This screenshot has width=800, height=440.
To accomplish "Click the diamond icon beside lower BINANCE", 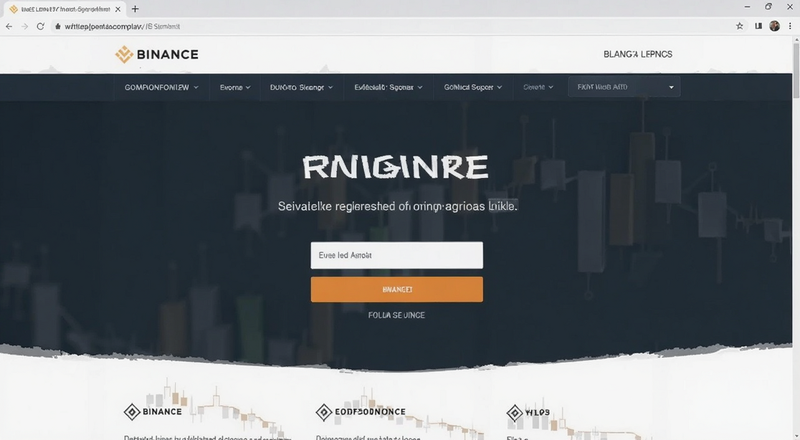I will [132, 411].
